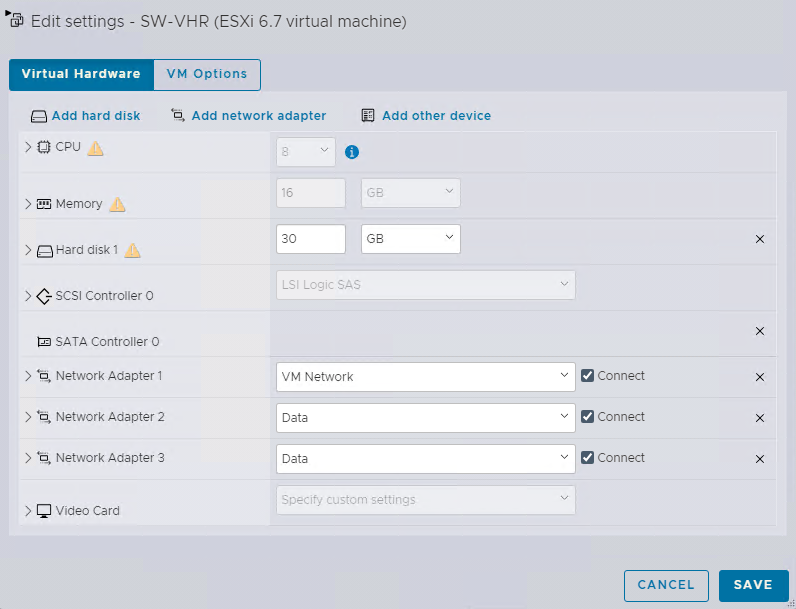The width and height of the screenshot is (796, 609).
Task: Toggle Connect checkbox for Network Adapter 3
Action: coord(587,457)
